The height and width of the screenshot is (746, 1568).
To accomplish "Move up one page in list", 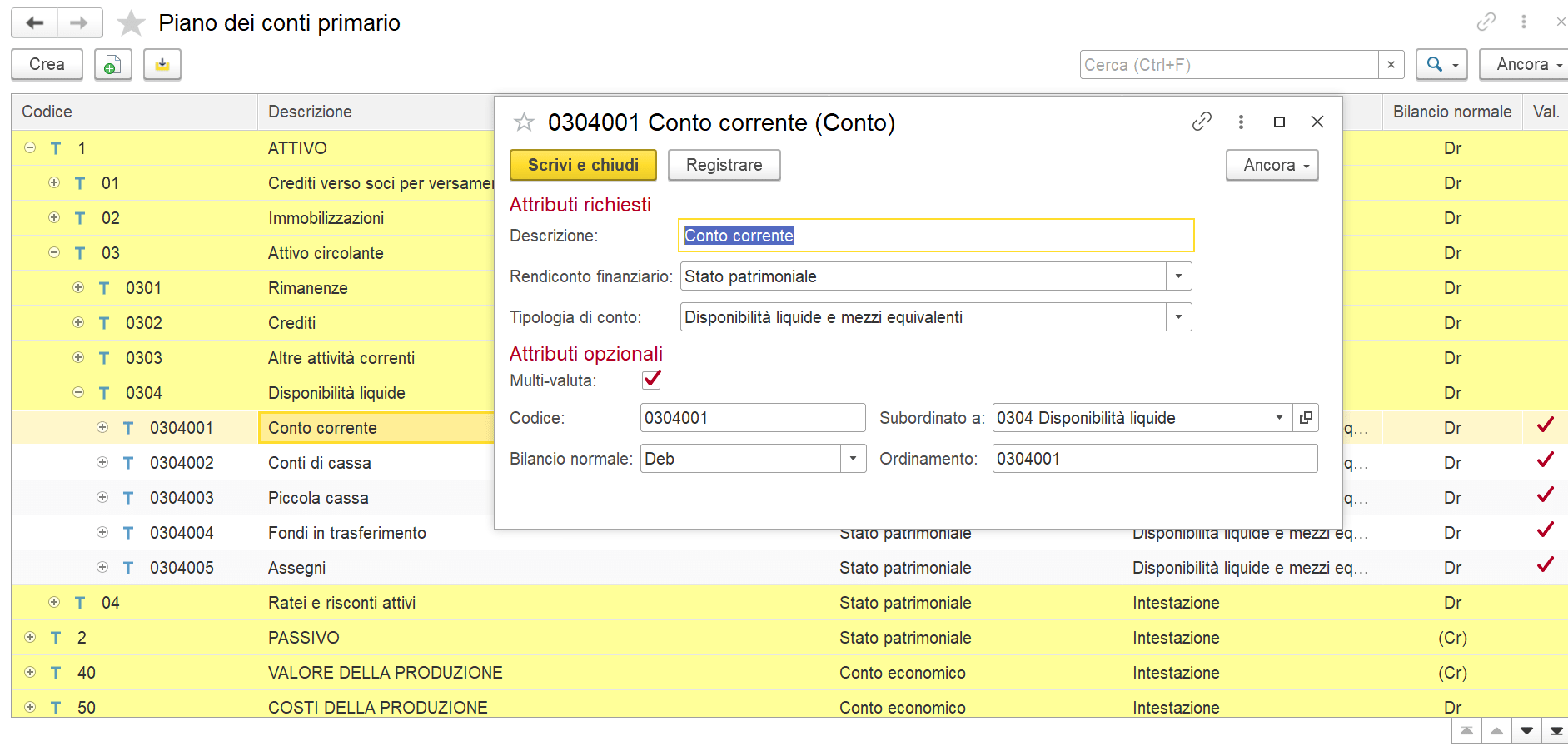I will pos(1496,731).
